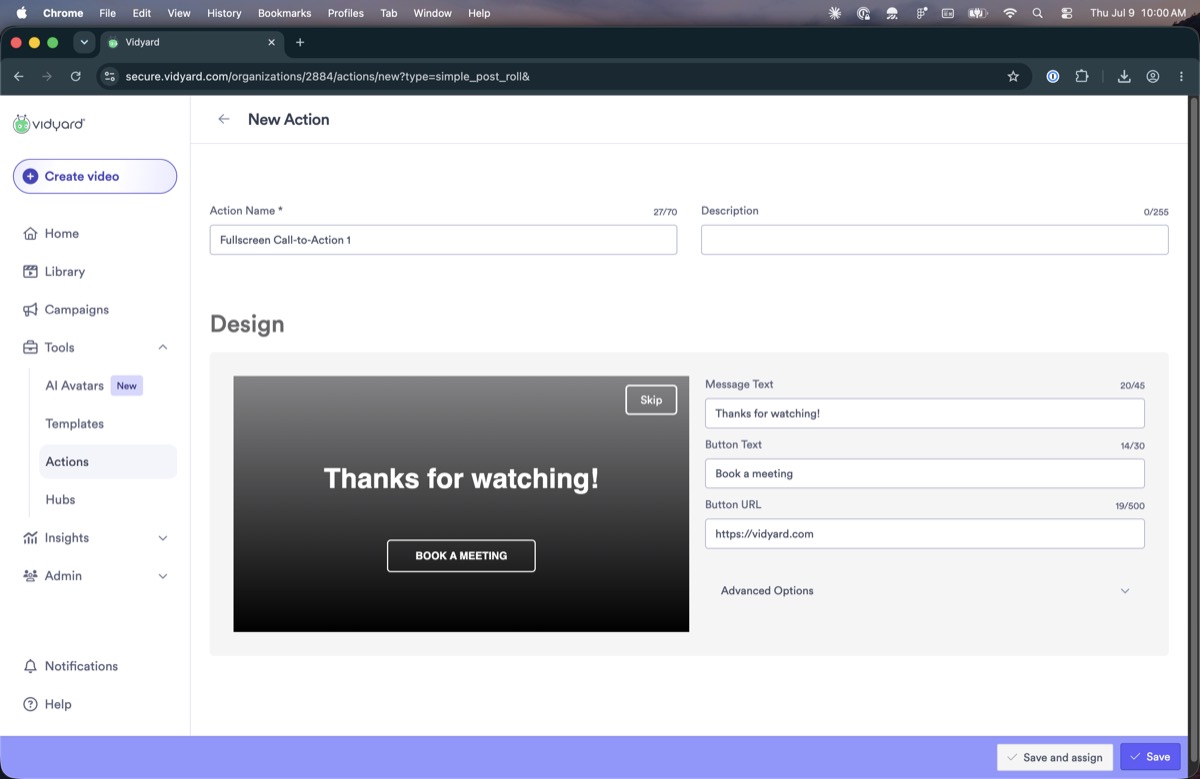Click the Action Name field

click(443, 240)
